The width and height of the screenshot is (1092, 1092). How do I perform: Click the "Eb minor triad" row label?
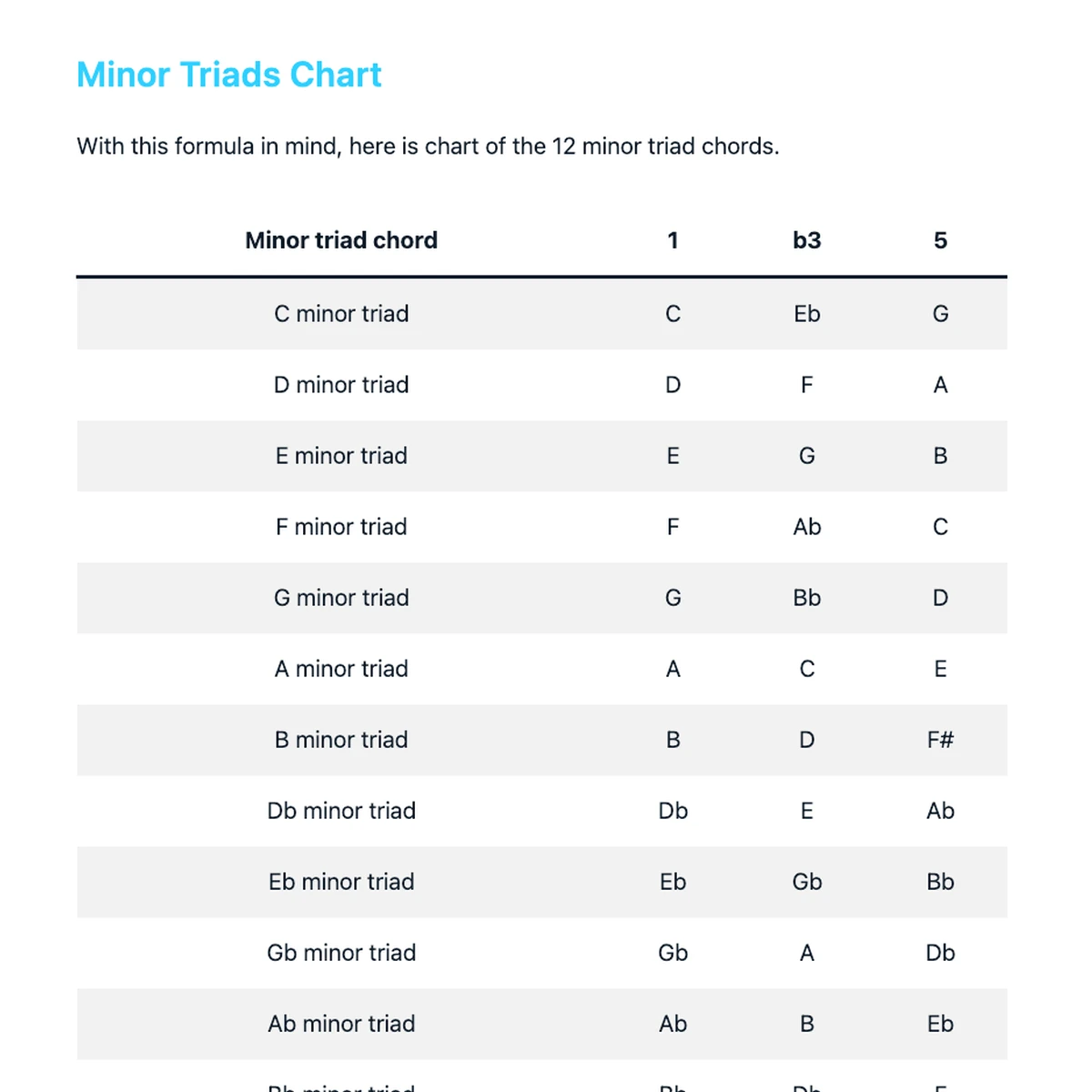pos(341,882)
